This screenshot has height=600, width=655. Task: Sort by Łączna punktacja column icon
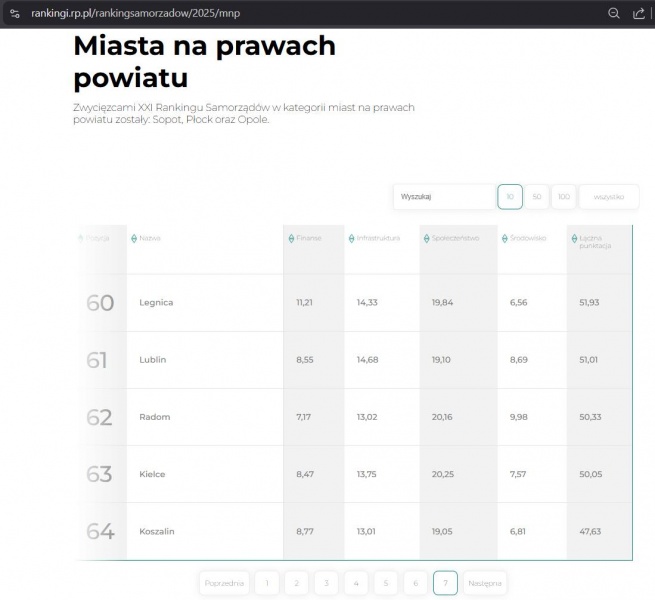[x=574, y=238]
